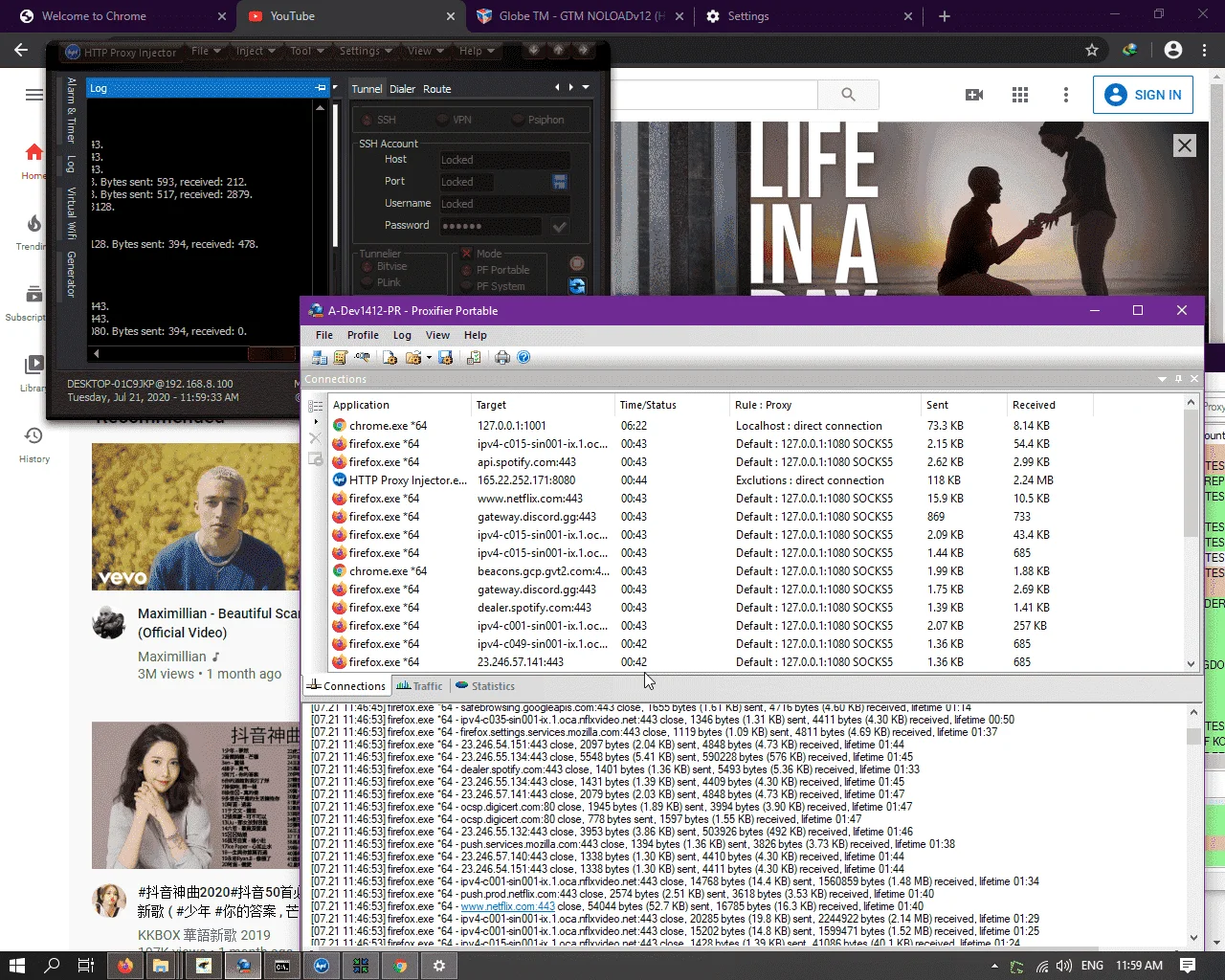
Task: Click YouTube SIGN IN button
Action: (1144, 95)
